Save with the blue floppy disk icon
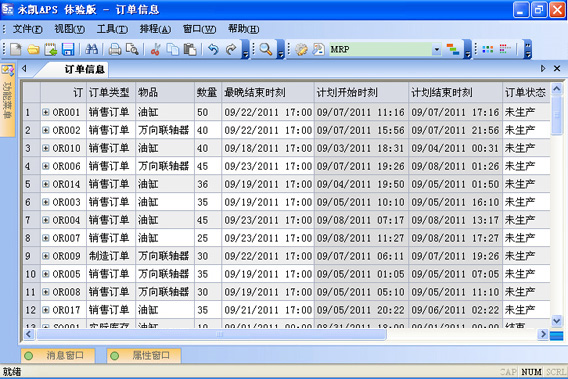 coord(68,49)
